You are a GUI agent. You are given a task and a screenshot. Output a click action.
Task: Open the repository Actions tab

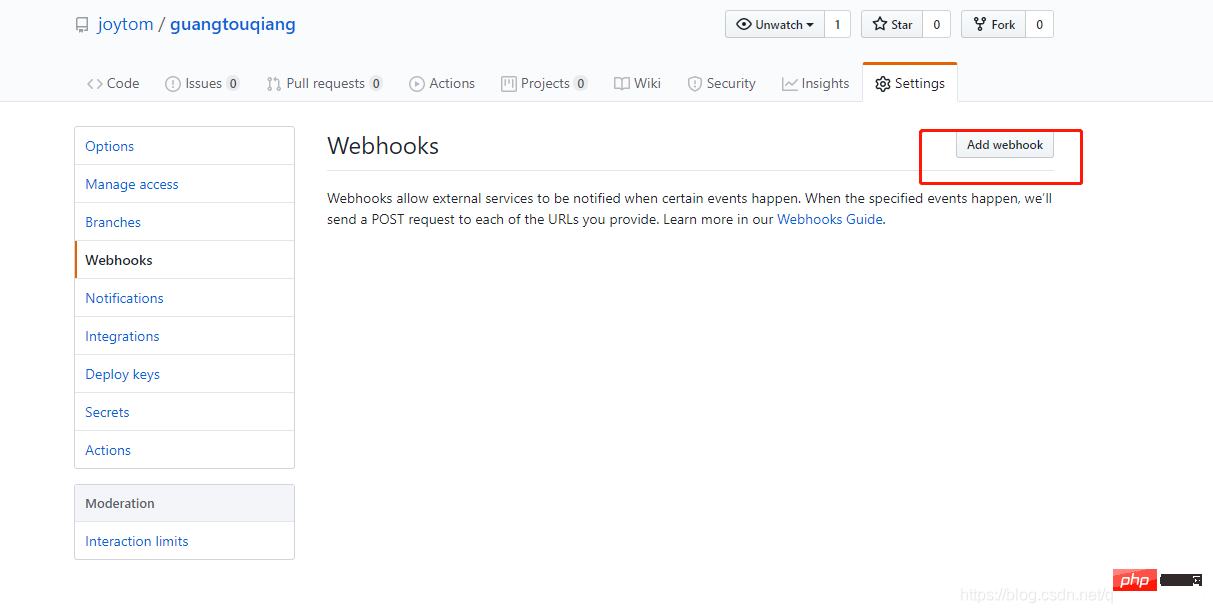tap(442, 84)
